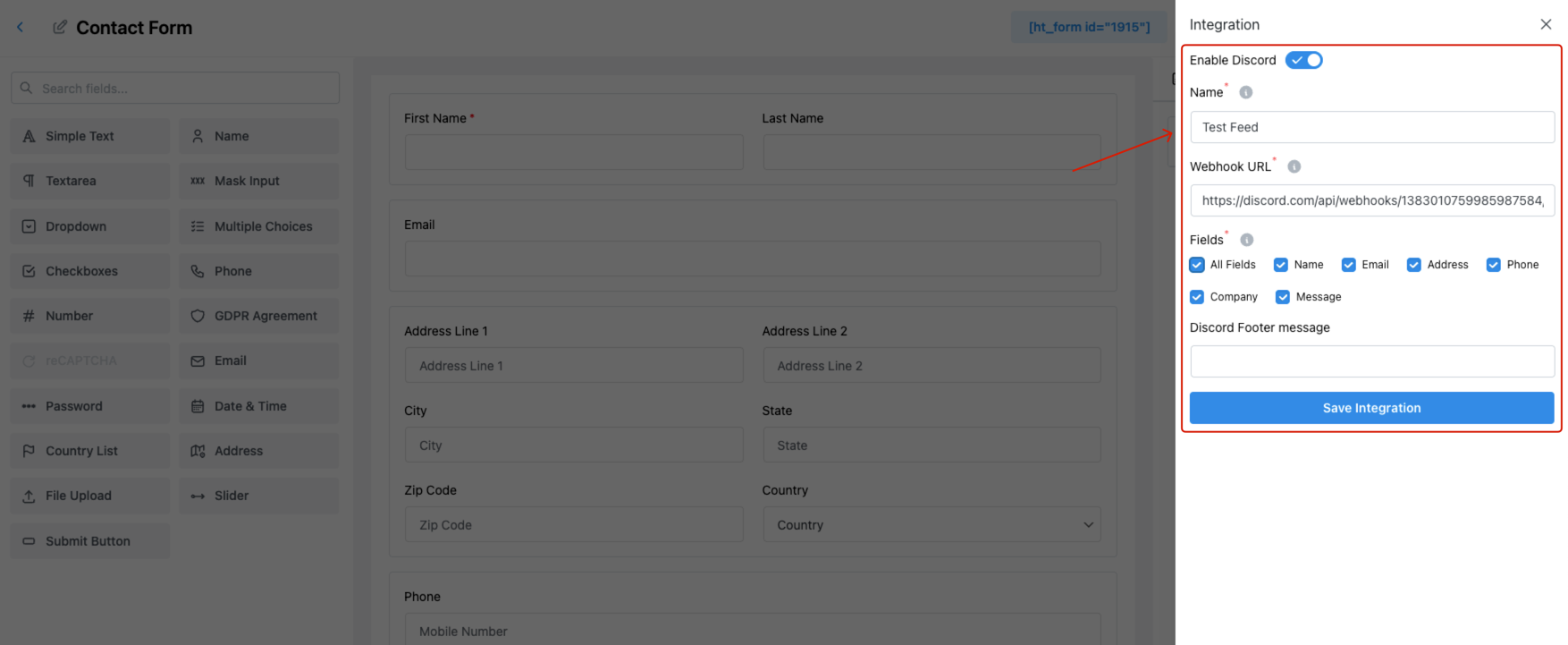Screen dimensions: 1568x645
Task: Close the Integration panel
Action: (x=1546, y=24)
